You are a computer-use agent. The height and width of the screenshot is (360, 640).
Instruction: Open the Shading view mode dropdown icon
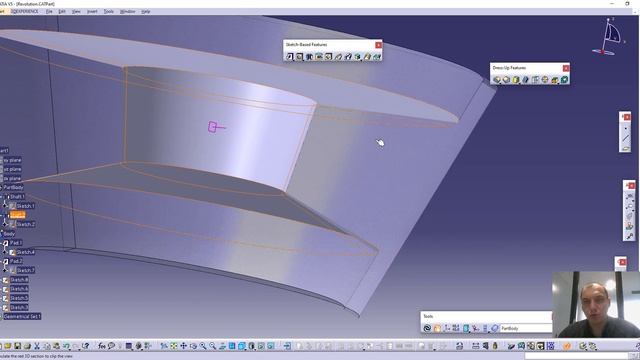[251, 346]
